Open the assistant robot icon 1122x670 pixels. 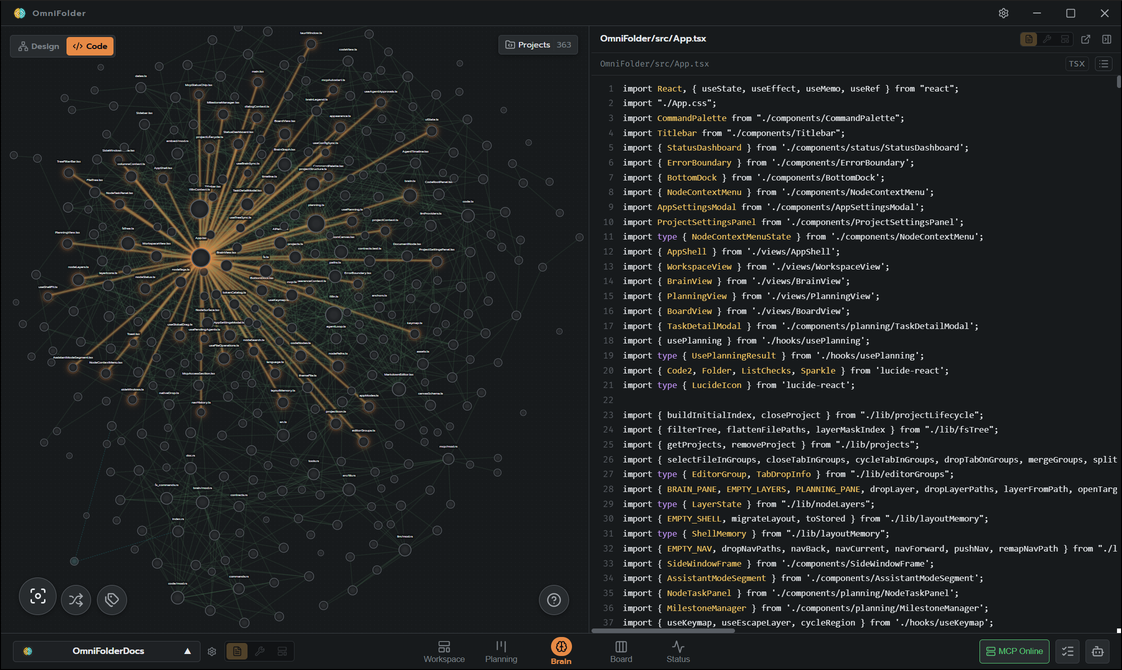click(1097, 651)
